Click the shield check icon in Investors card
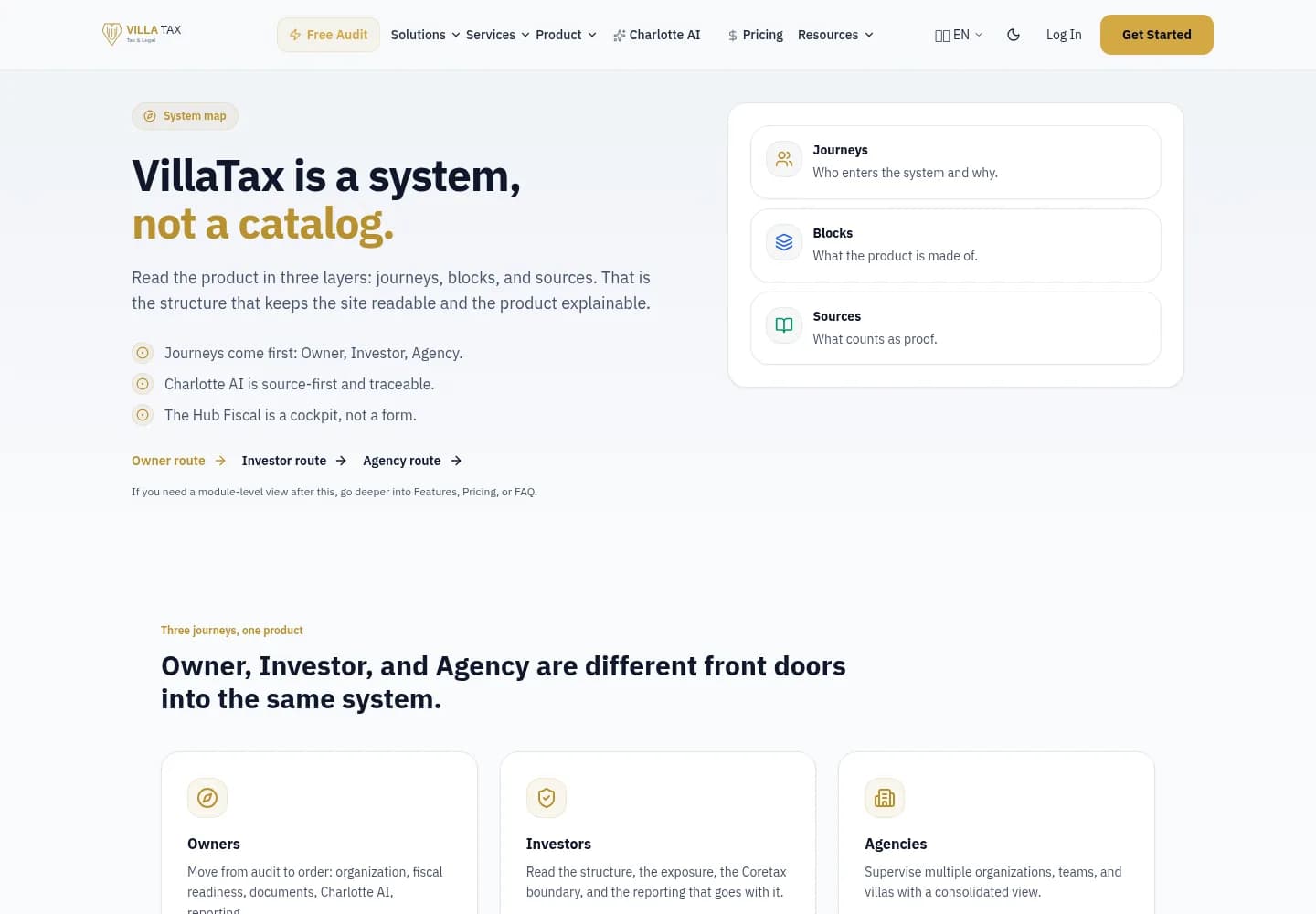This screenshot has width=1316, height=914. 547,798
